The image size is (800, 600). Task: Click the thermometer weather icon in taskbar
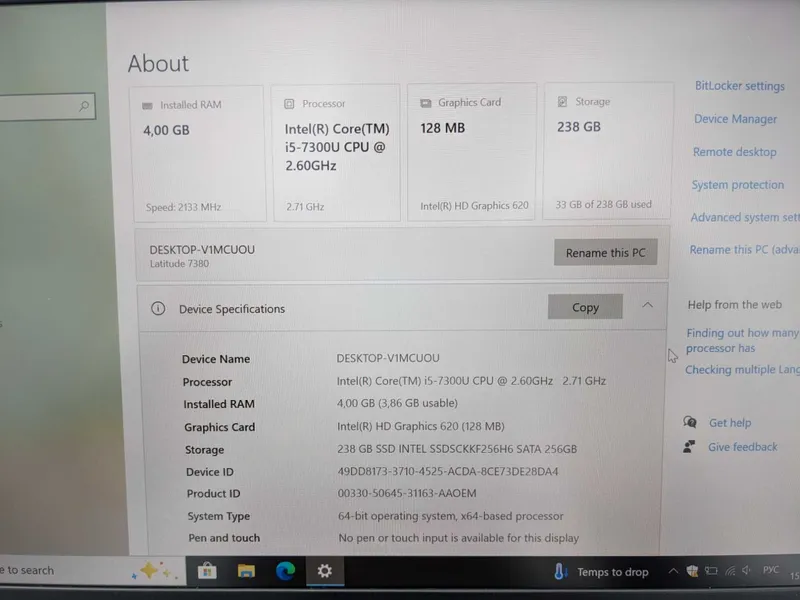560,571
